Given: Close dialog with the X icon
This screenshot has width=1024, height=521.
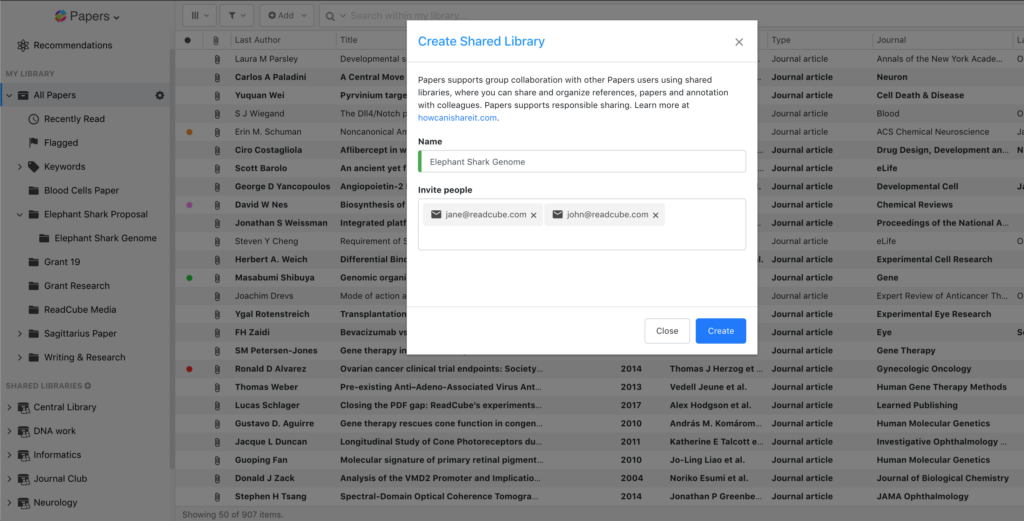Looking at the screenshot, I should [739, 42].
